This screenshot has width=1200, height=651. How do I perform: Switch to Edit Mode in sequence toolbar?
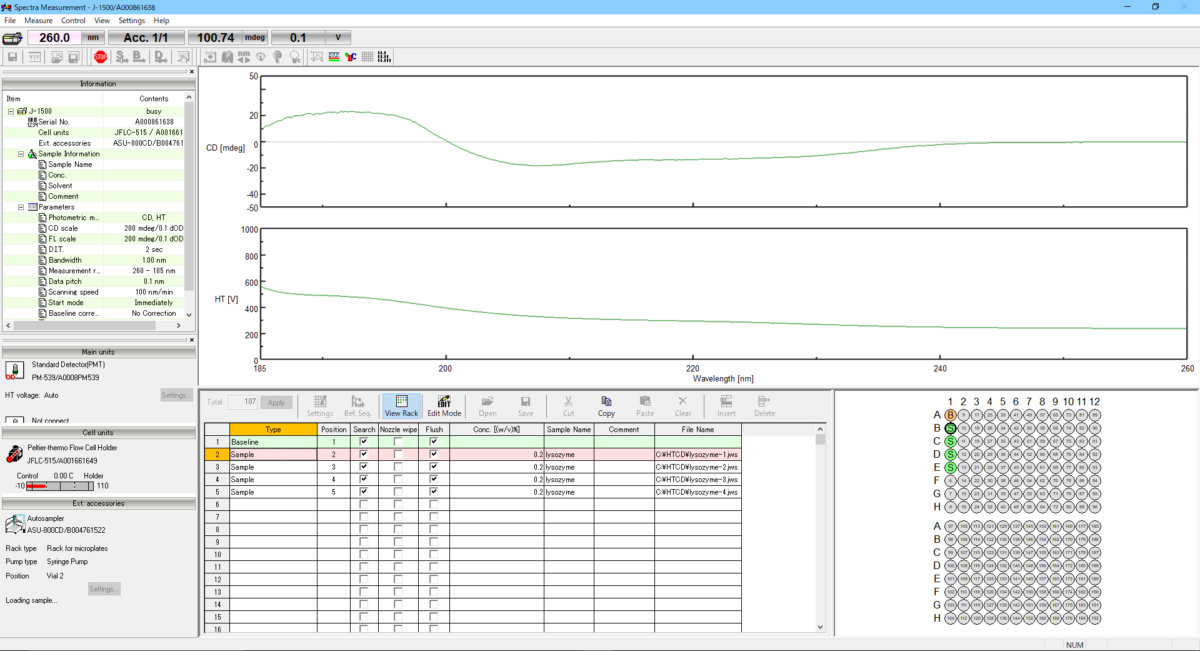444,406
